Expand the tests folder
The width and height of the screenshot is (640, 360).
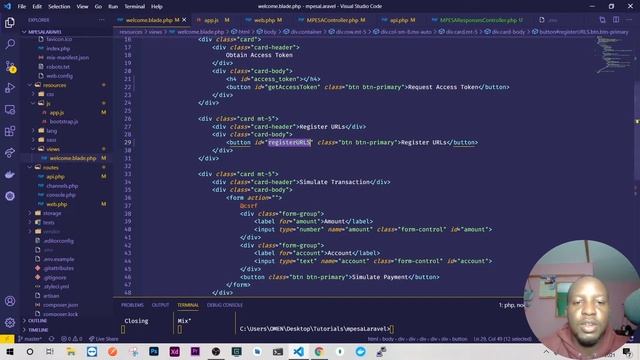(49, 222)
